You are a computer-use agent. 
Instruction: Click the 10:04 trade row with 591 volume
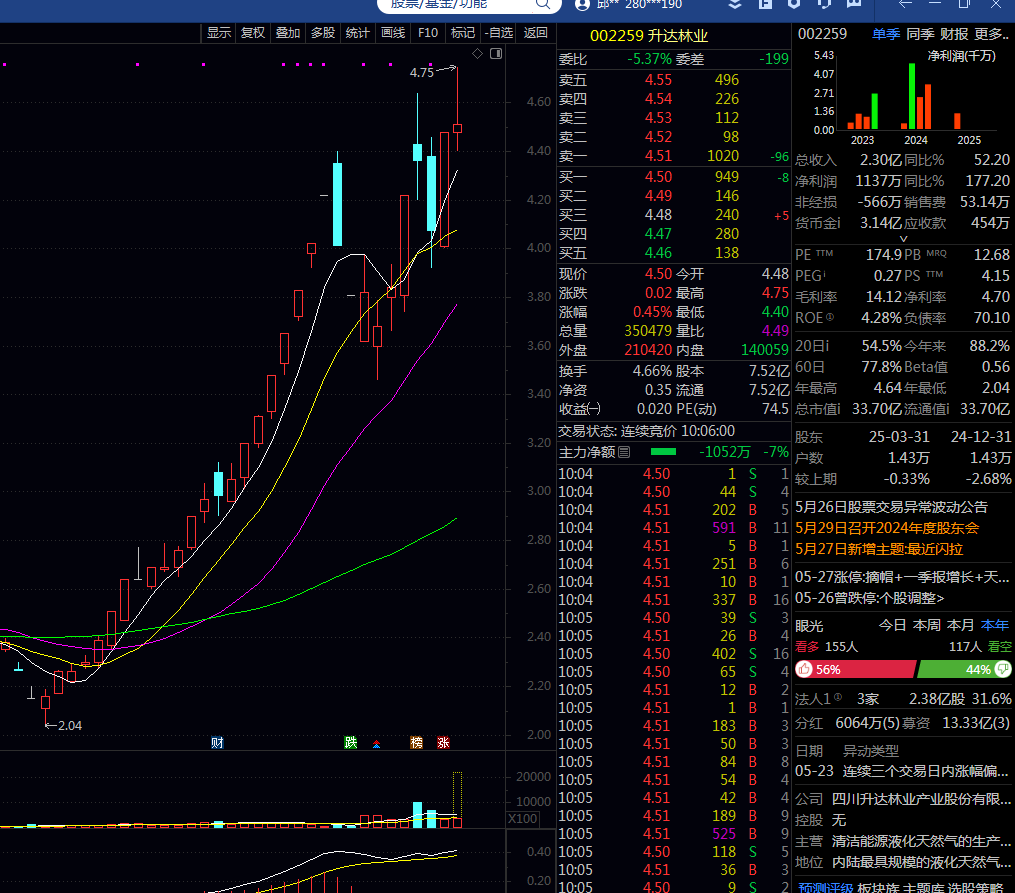(x=674, y=528)
